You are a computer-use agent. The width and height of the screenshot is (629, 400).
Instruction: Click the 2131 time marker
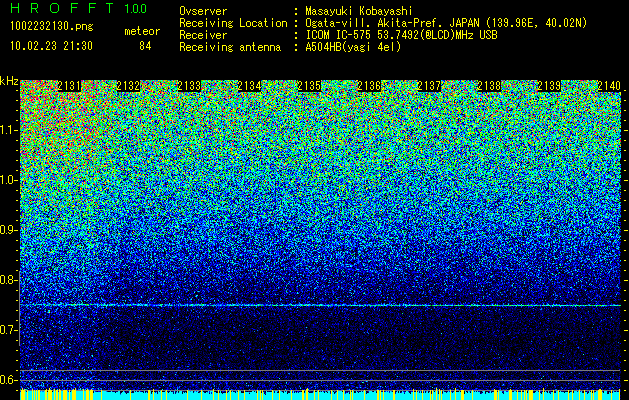tap(69, 86)
